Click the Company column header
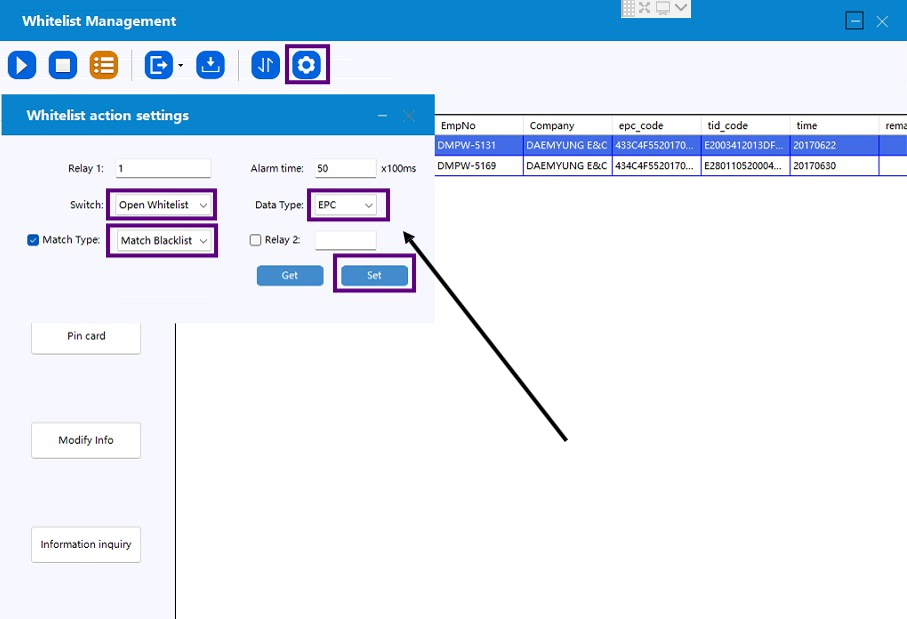 [567, 126]
